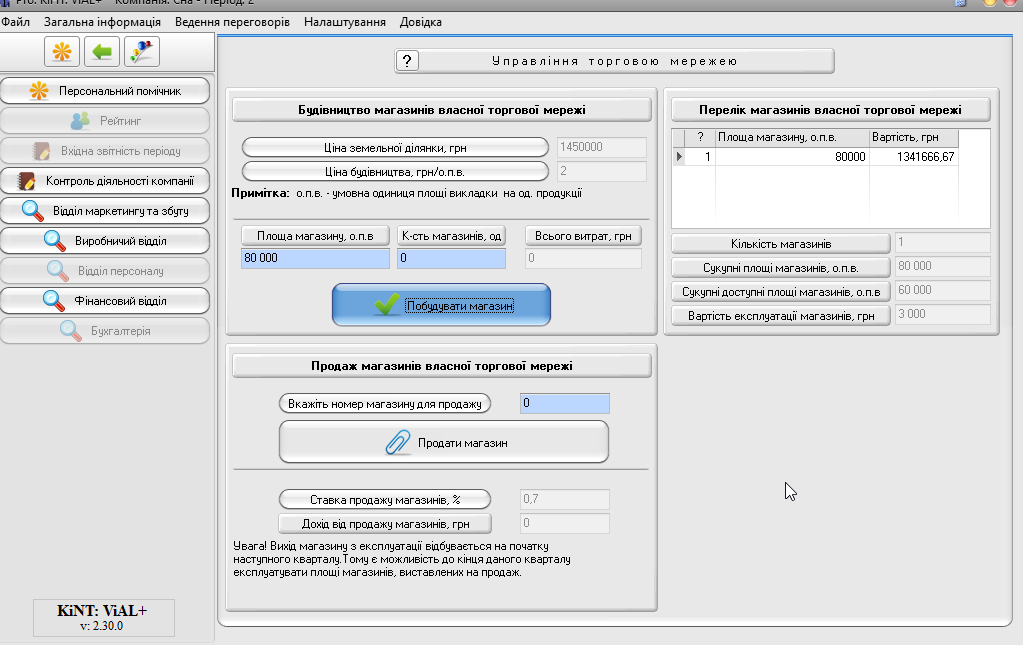Click Управління торговою мережею title bar
The height and width of the screenshot is (645, 1023).
[x=614, y=61]
